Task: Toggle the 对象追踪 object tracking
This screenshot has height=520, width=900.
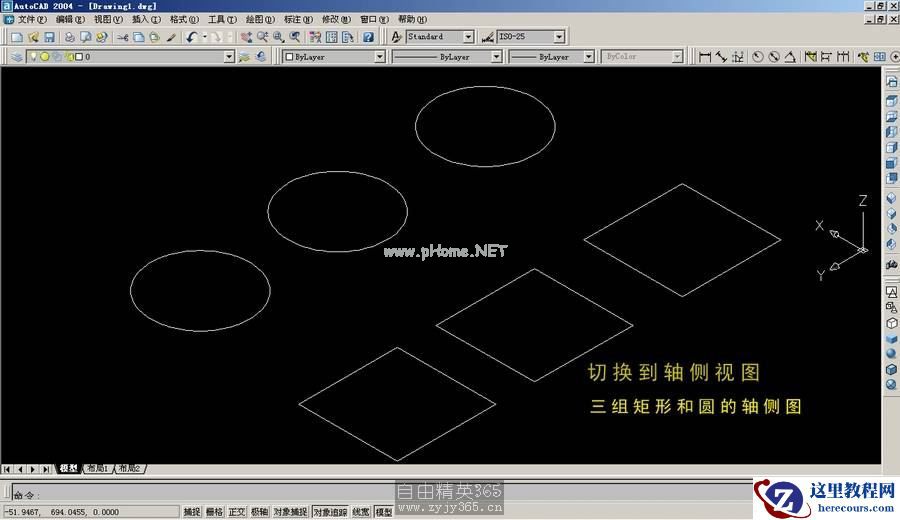Action: 330,511
